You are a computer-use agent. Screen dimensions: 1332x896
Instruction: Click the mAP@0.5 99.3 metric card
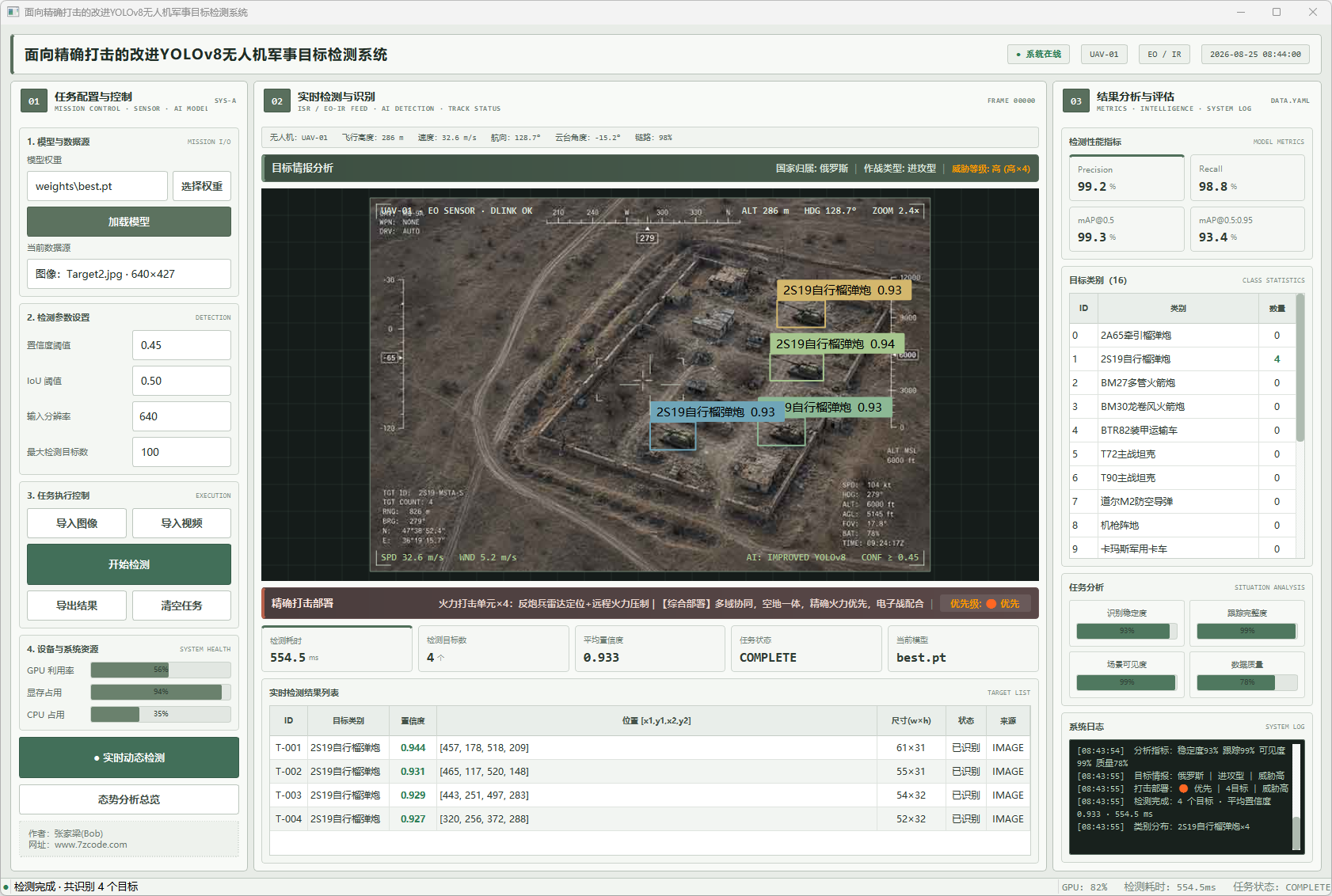point(1127,229)
